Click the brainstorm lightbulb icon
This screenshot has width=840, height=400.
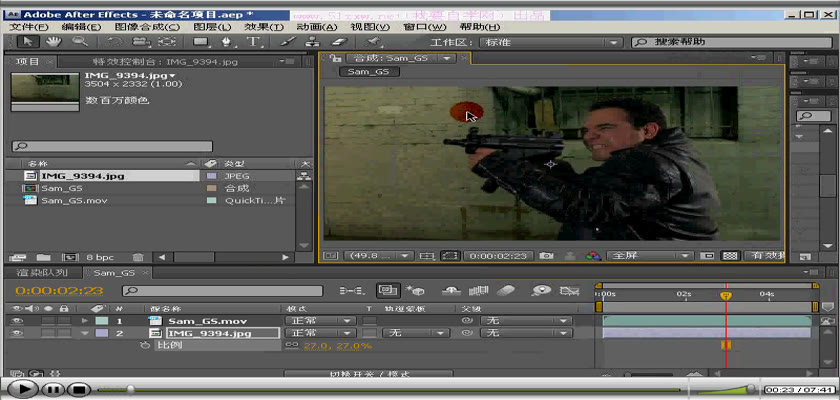coord(542,291)
